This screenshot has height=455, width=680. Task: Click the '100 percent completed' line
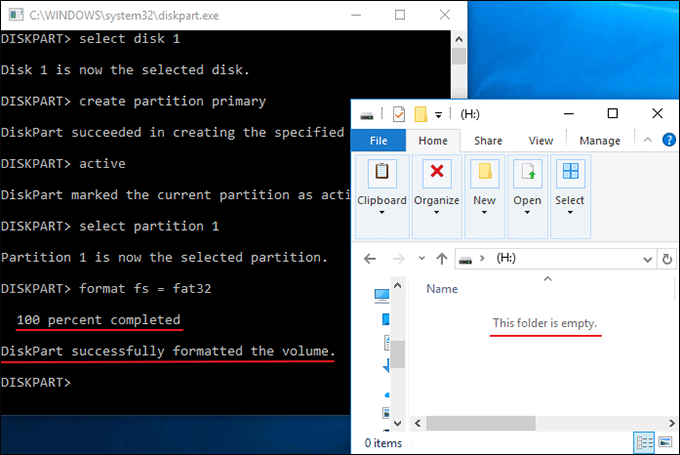pyautogui.click(x=98, y=320)
